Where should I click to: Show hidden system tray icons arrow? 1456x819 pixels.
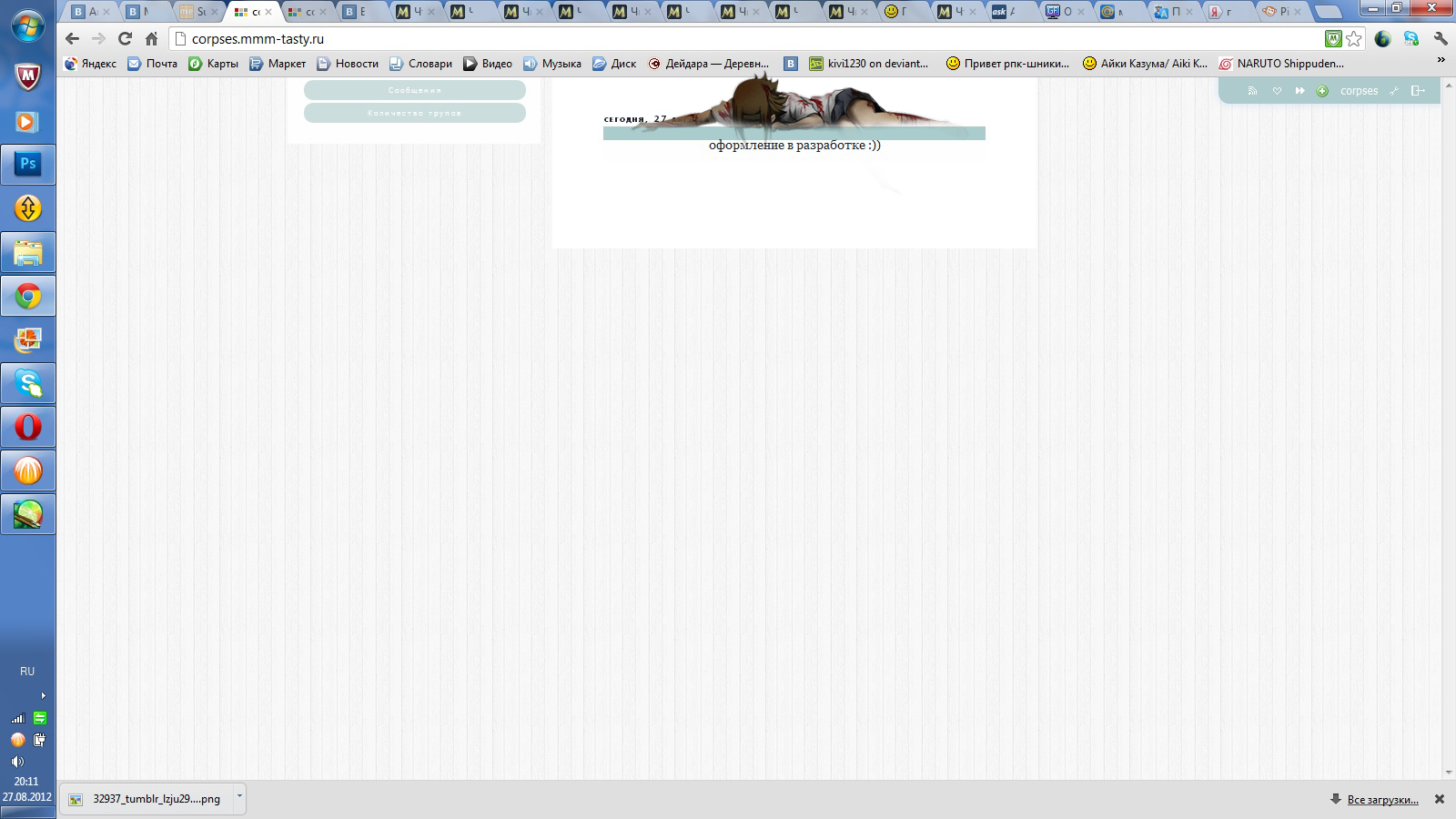click(43, 695)
